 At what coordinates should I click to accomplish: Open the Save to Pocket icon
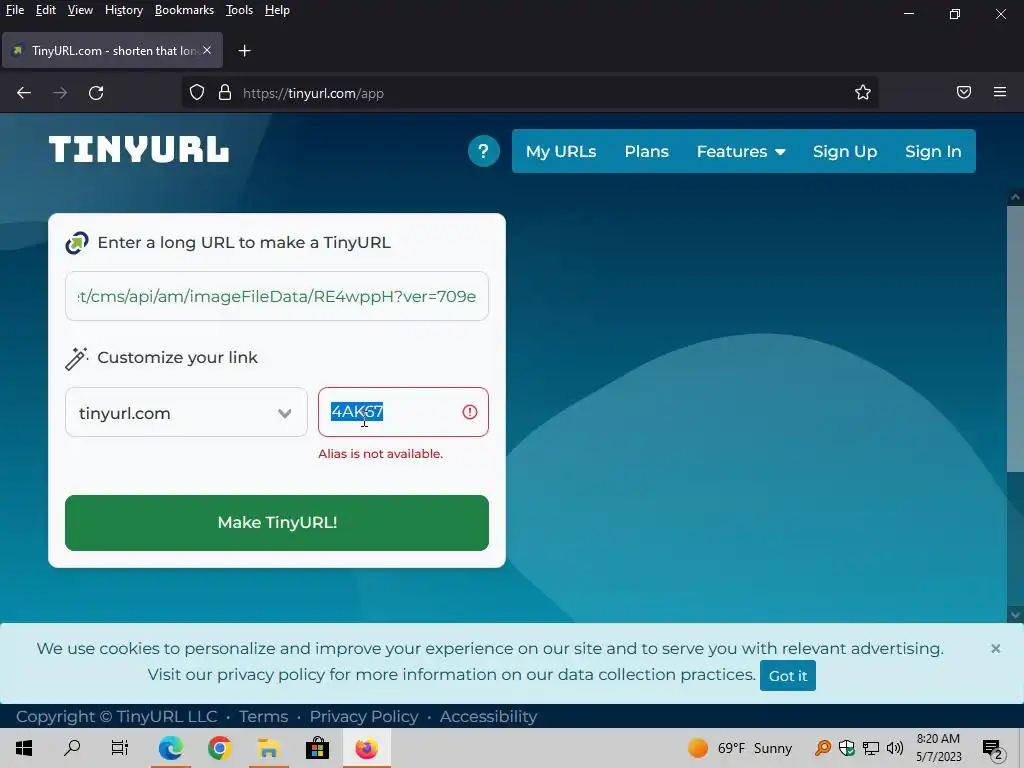coord(964,92)
